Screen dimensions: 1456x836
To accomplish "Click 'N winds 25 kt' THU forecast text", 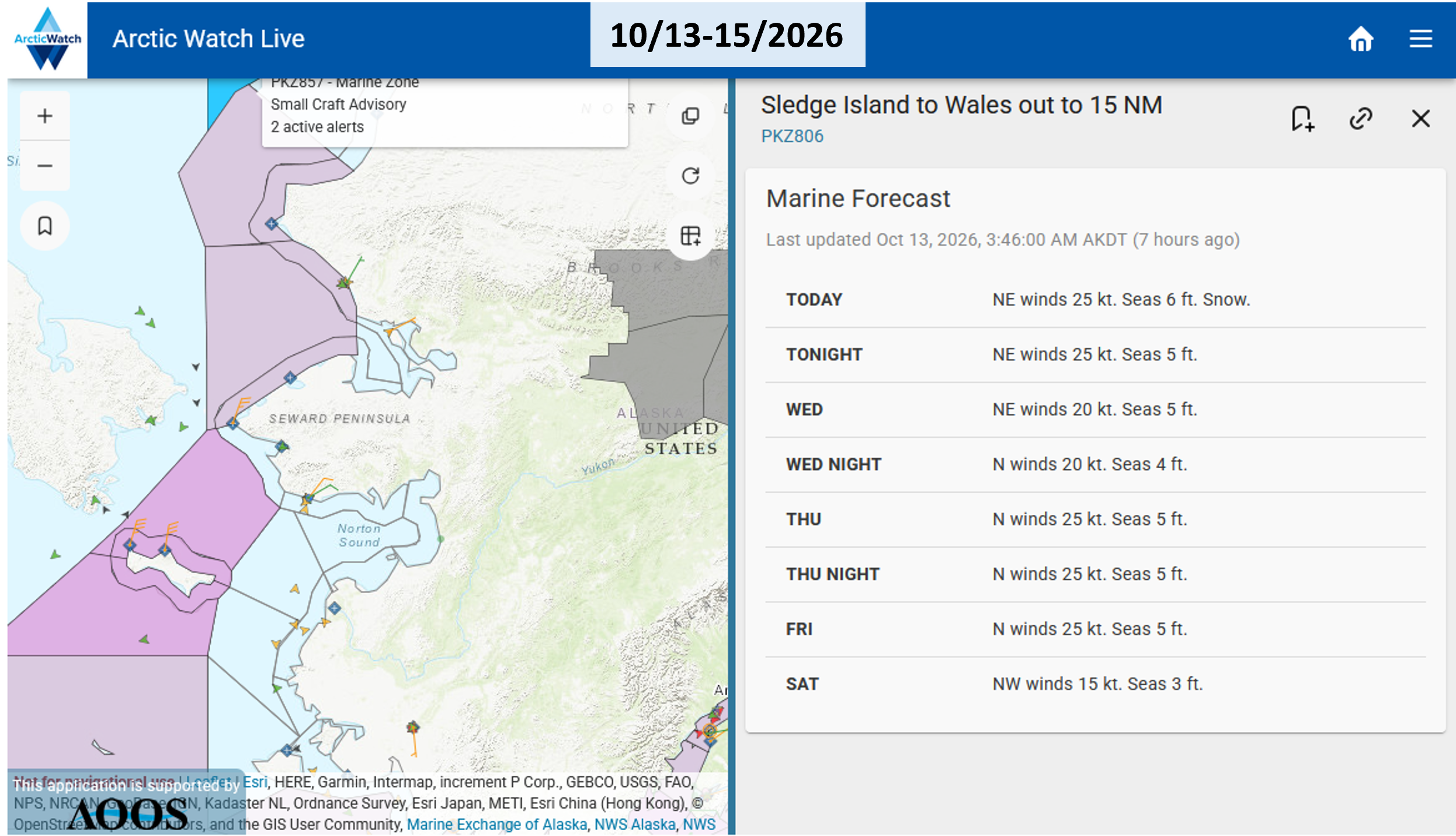I will click(x=1090, y=519).
